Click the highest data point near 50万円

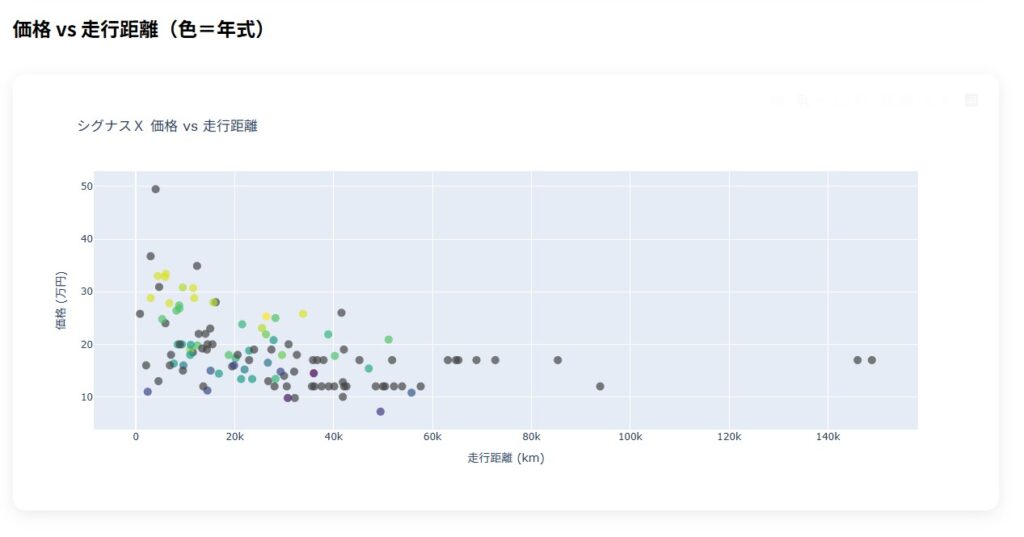click(x=155, y=189)
